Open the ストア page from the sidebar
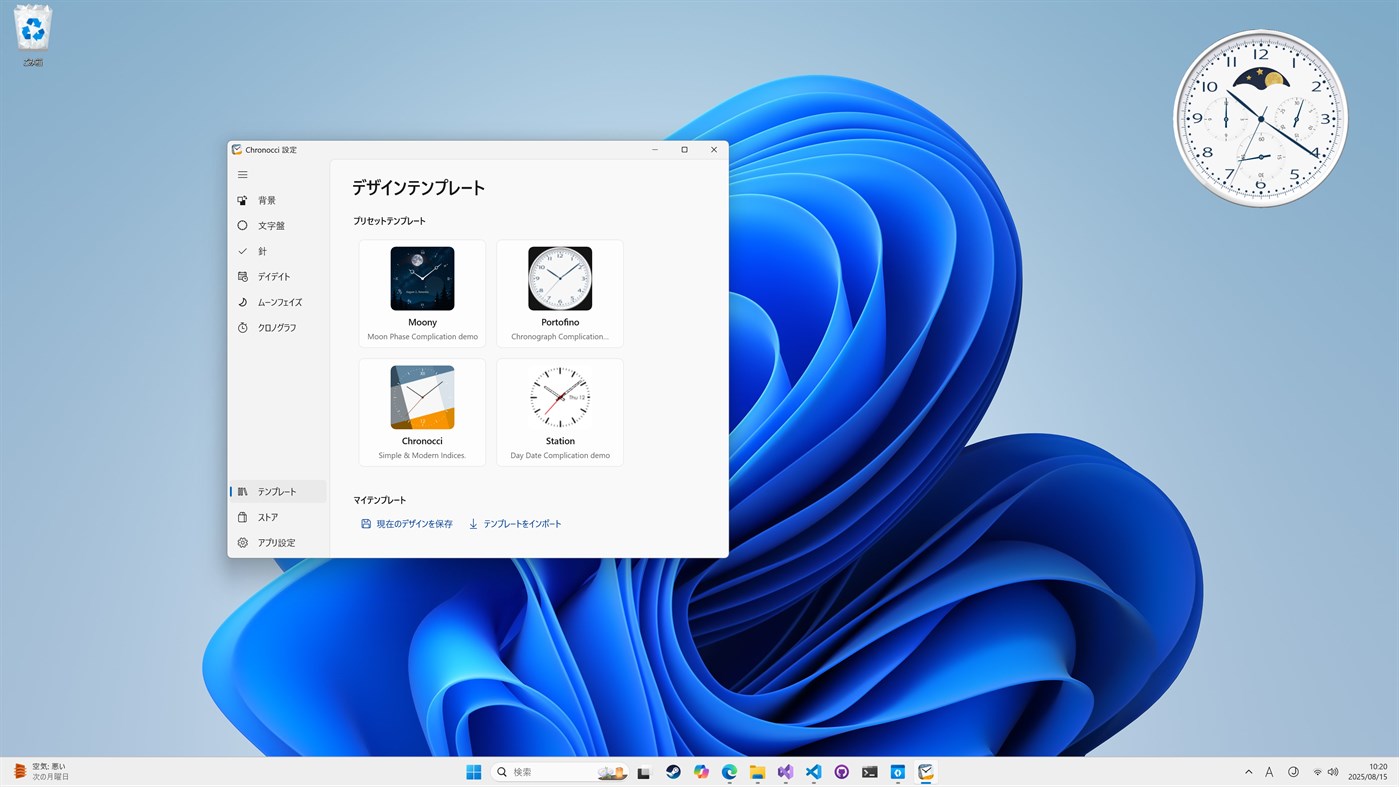 click(x=278, y=517)
